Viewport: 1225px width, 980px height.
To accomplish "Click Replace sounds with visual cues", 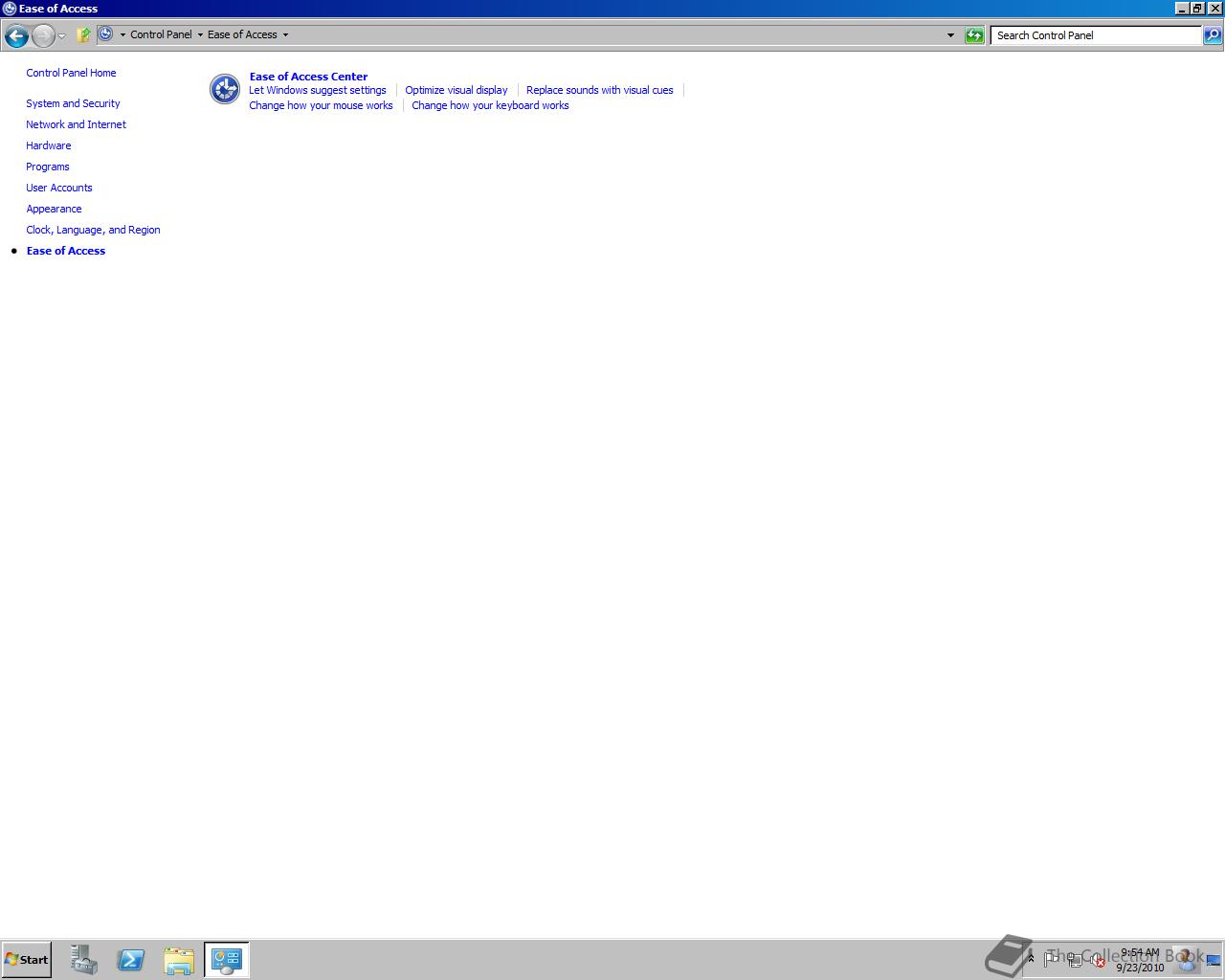I will [600, 90].
